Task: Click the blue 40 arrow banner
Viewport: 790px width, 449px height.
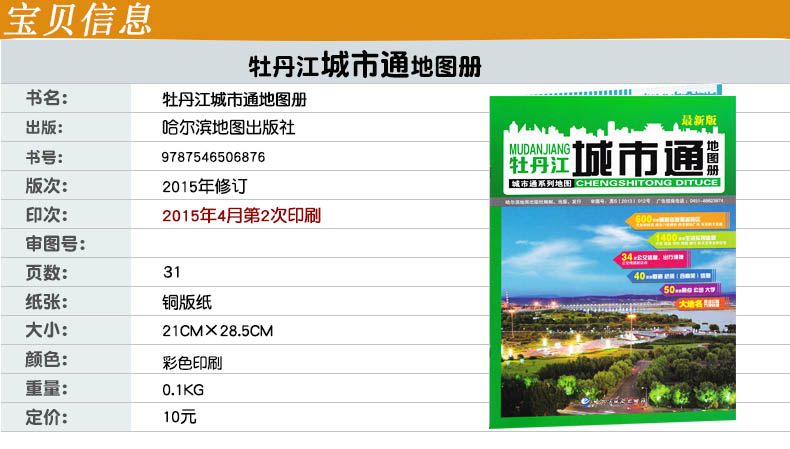Action: click(x=672, y=276)
